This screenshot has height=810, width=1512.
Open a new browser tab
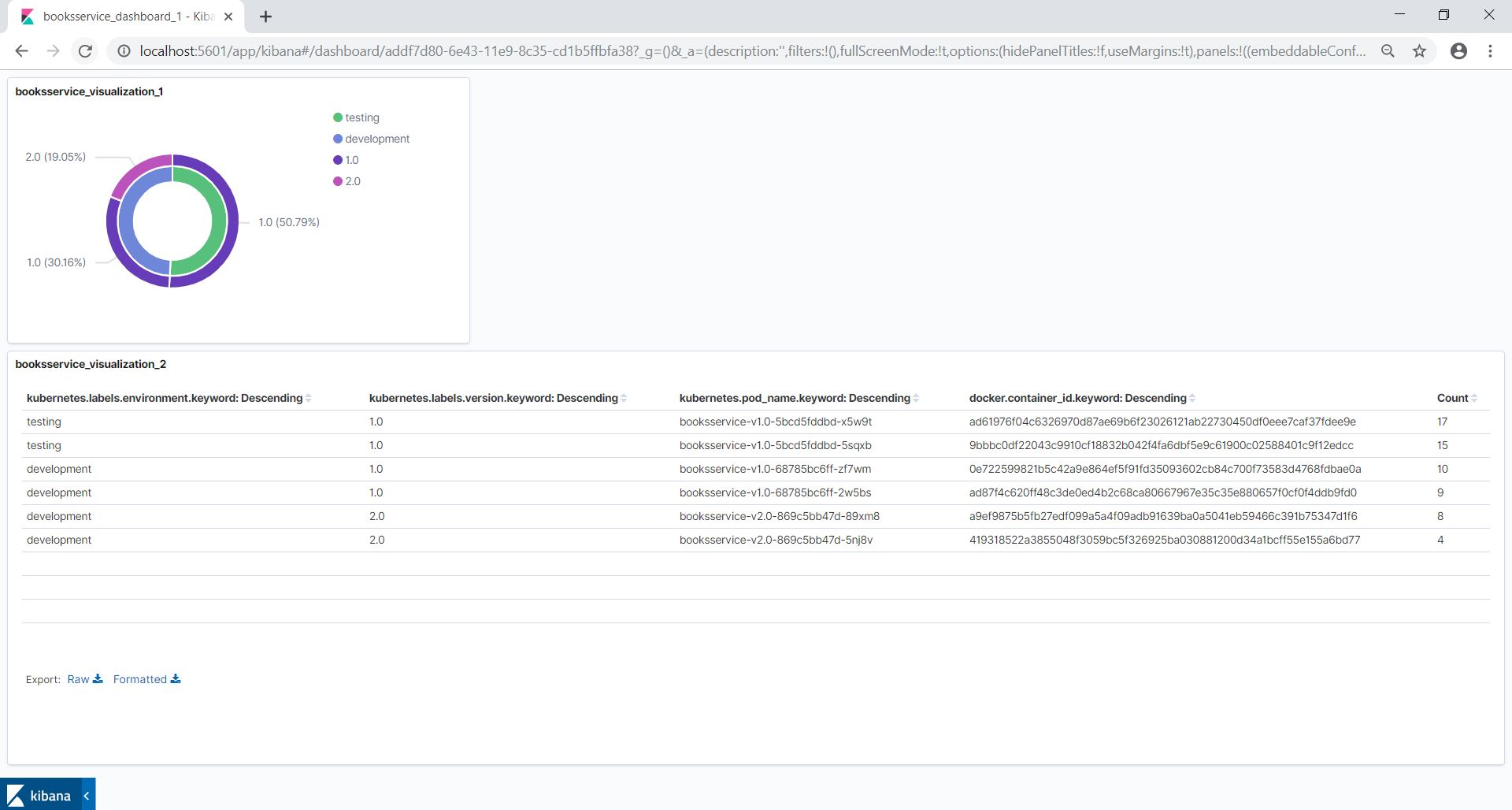[x=265, y=17]
